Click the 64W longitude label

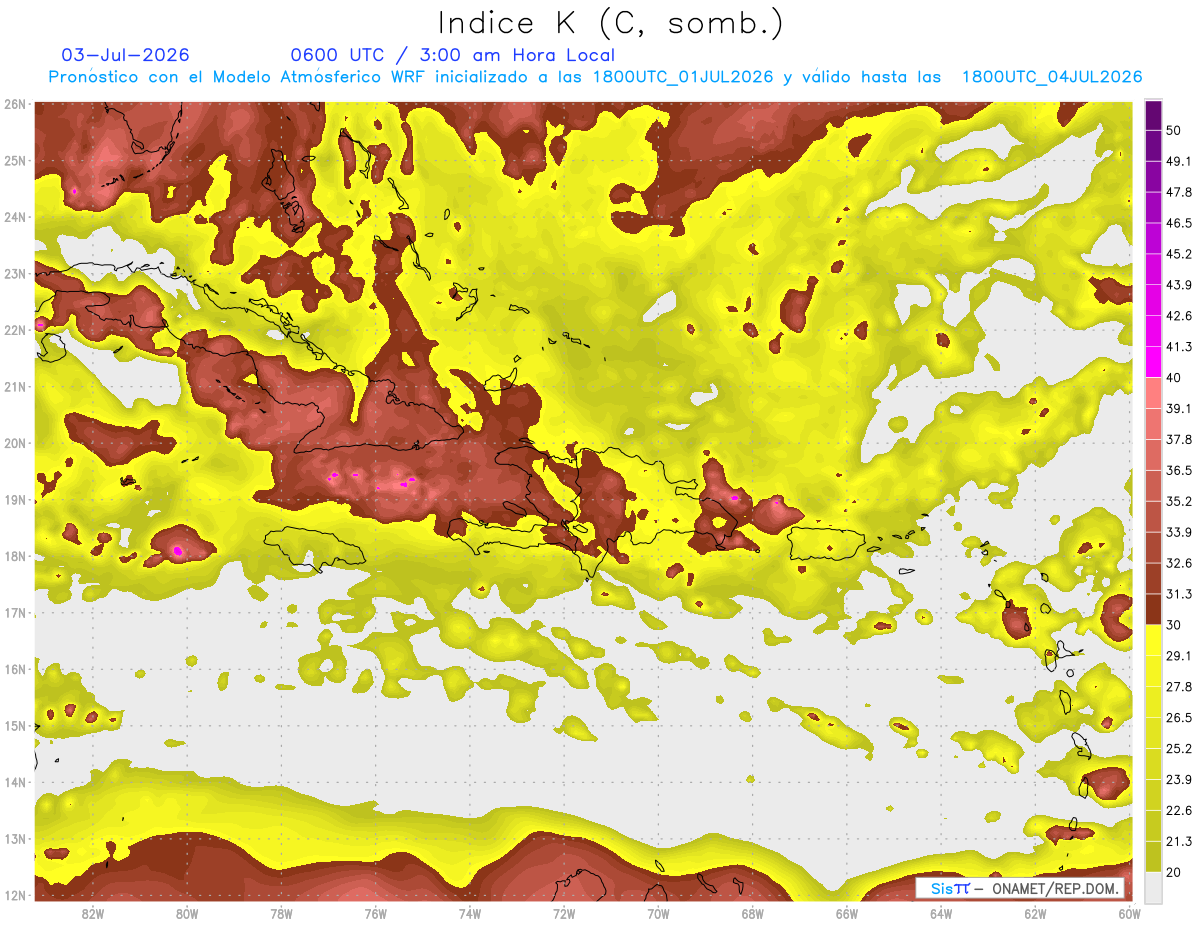point(941,913)
